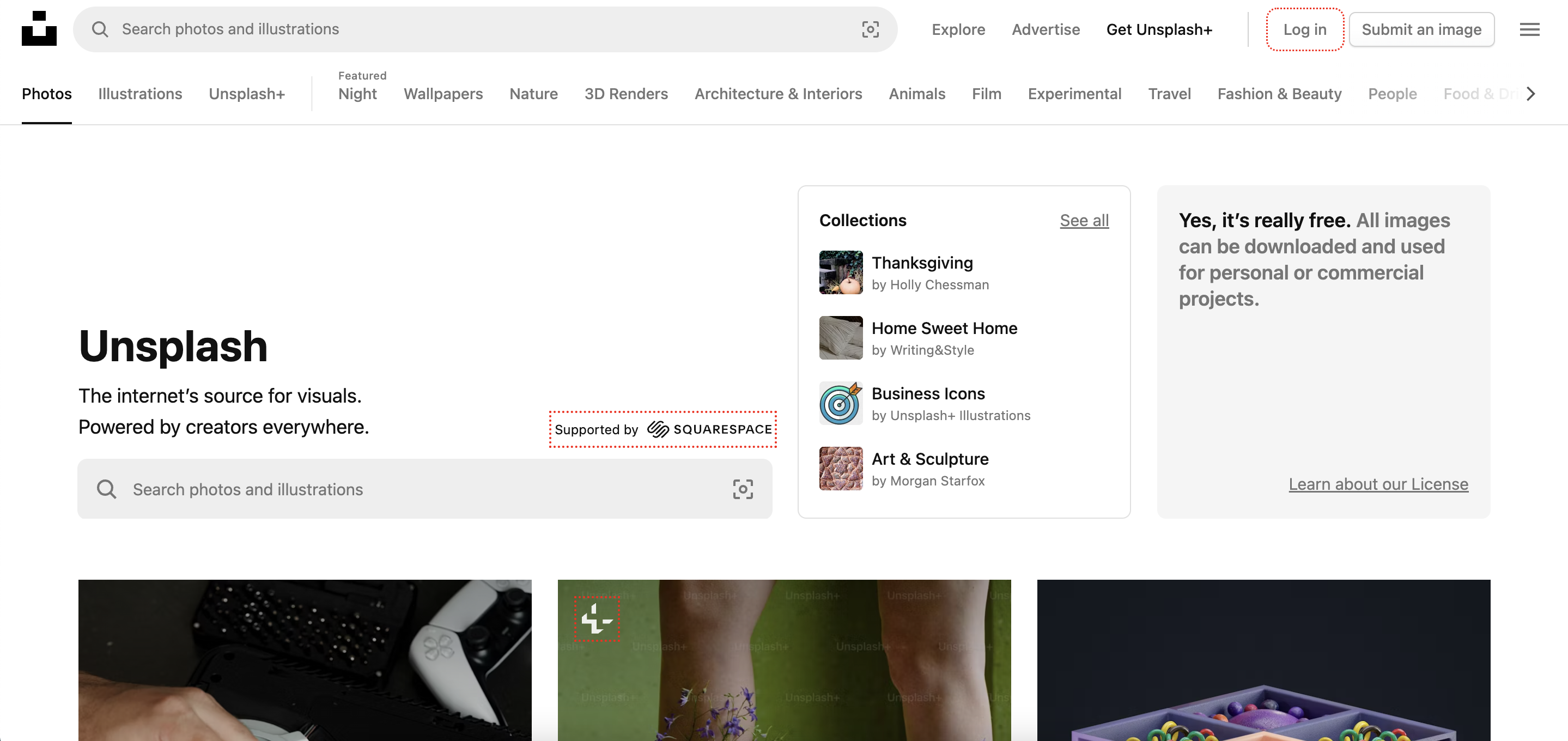Open the Travel category

tap(1169, 94)
